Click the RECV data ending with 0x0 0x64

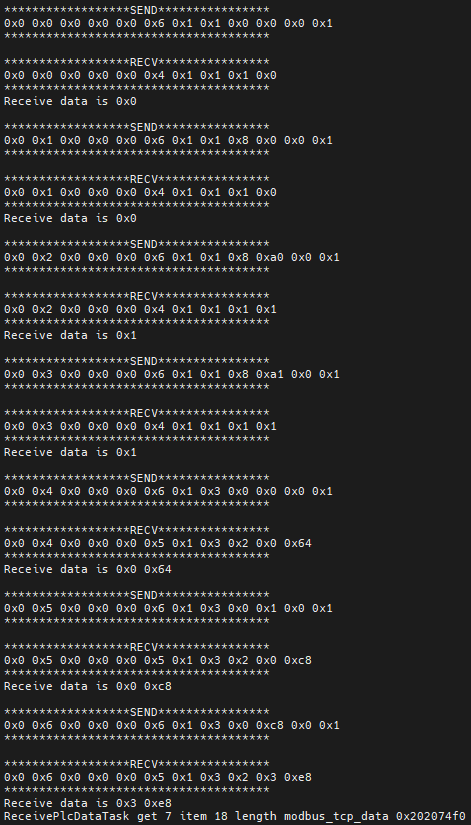pyautogui.click(x=158, y=543)
